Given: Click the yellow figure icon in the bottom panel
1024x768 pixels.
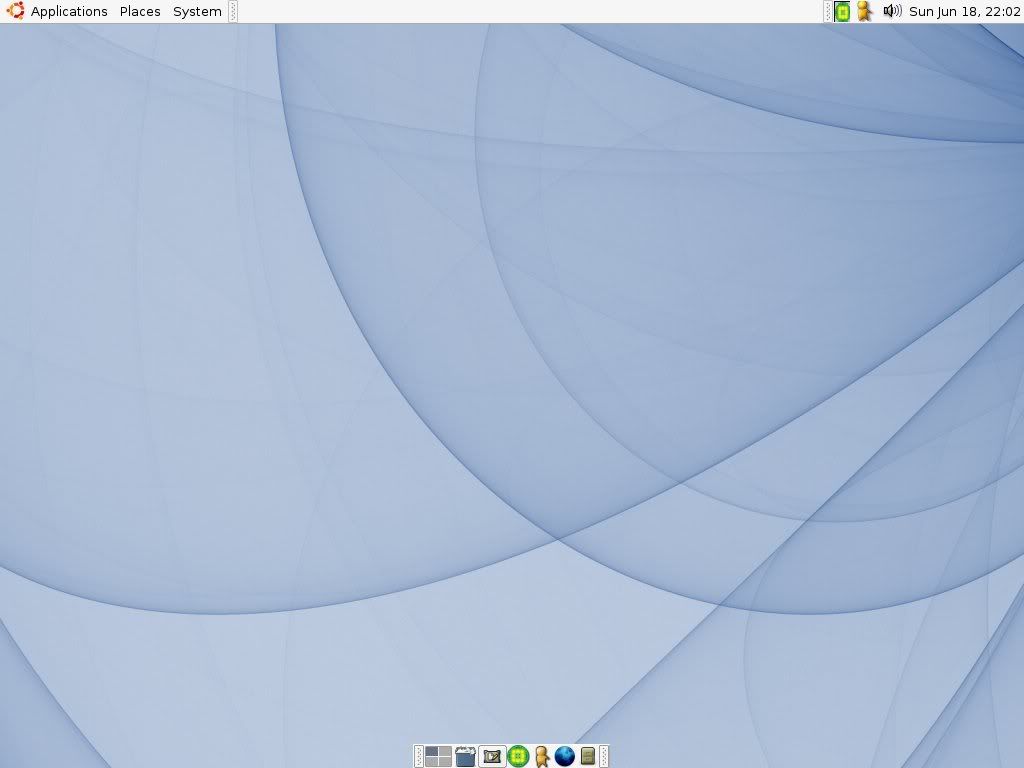Looking at the screenshot, I should pos(542,756).
